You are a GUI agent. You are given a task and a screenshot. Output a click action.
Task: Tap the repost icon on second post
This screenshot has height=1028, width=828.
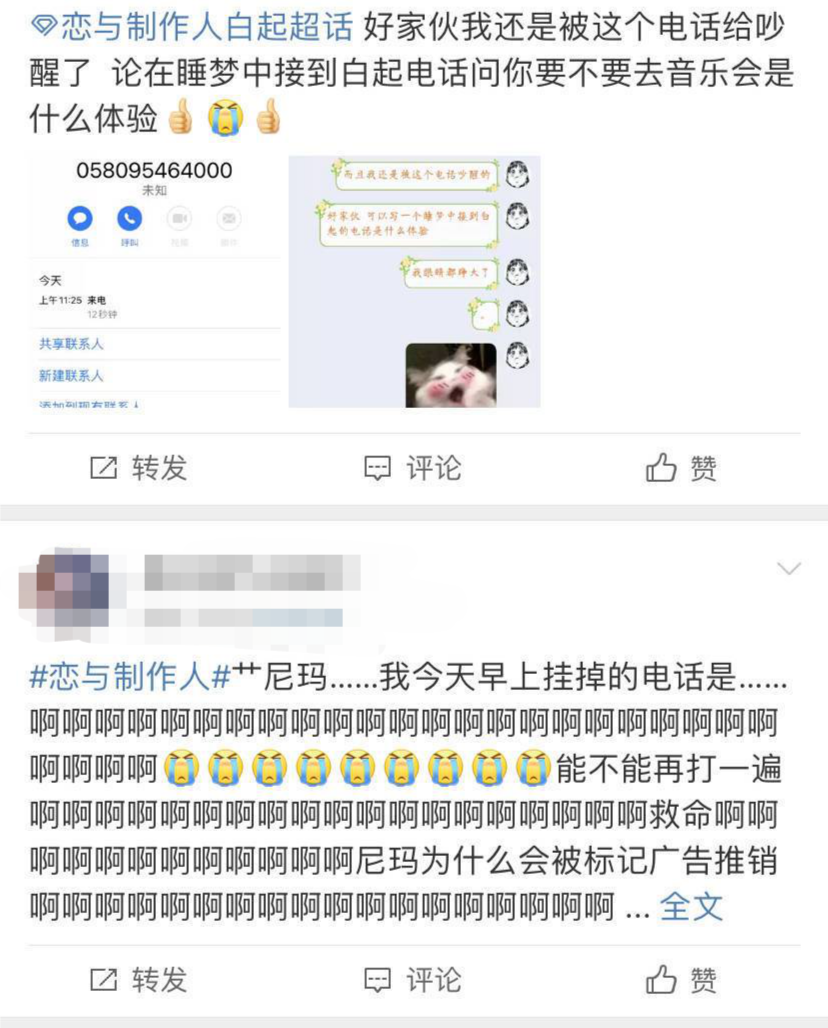click(x=104, y=980)
